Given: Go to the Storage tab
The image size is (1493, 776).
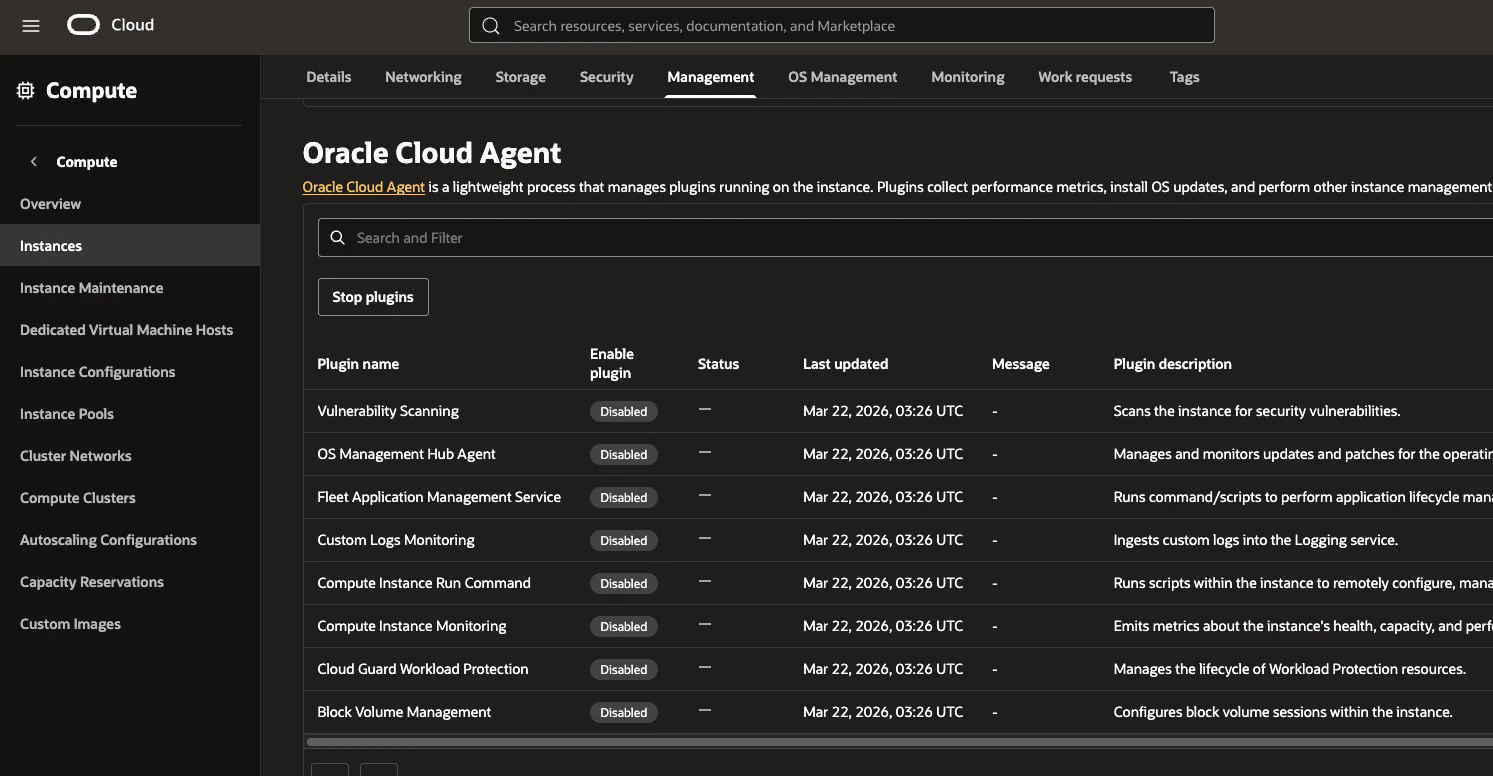Looking at the screenshot, I should pos(521,77).
